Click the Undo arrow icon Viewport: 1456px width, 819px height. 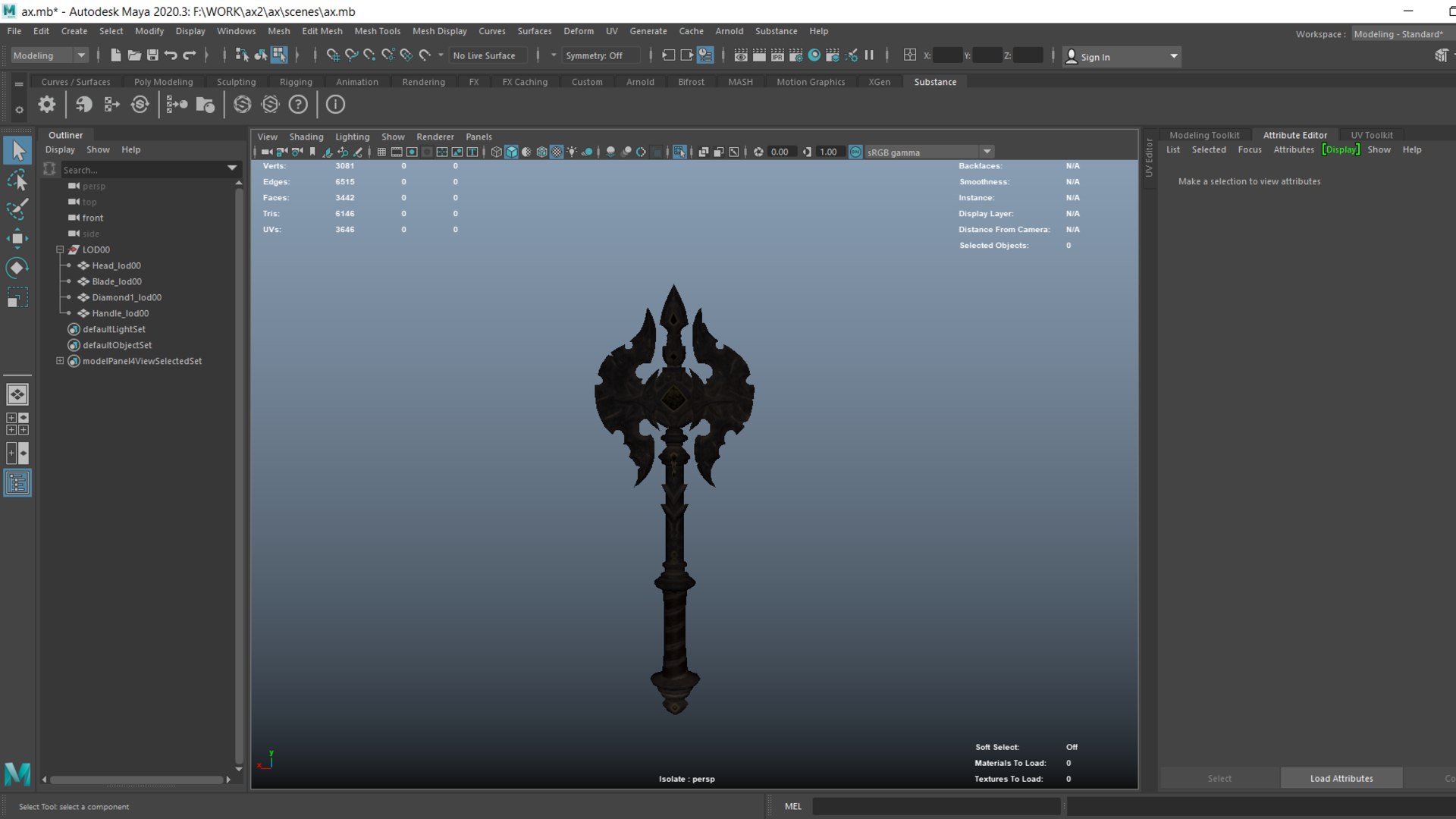click(171, 55)
